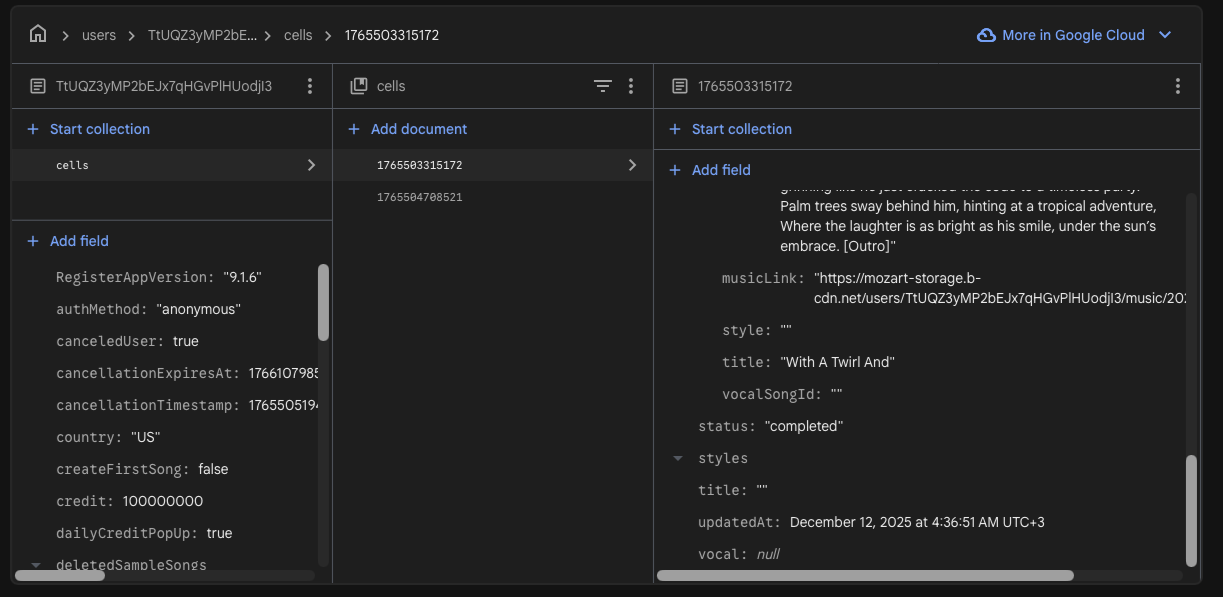Image resolution: width=1223 pixels, height=597 pixels.
Task: Click the musicLink URL field
Action: [954, 288]
